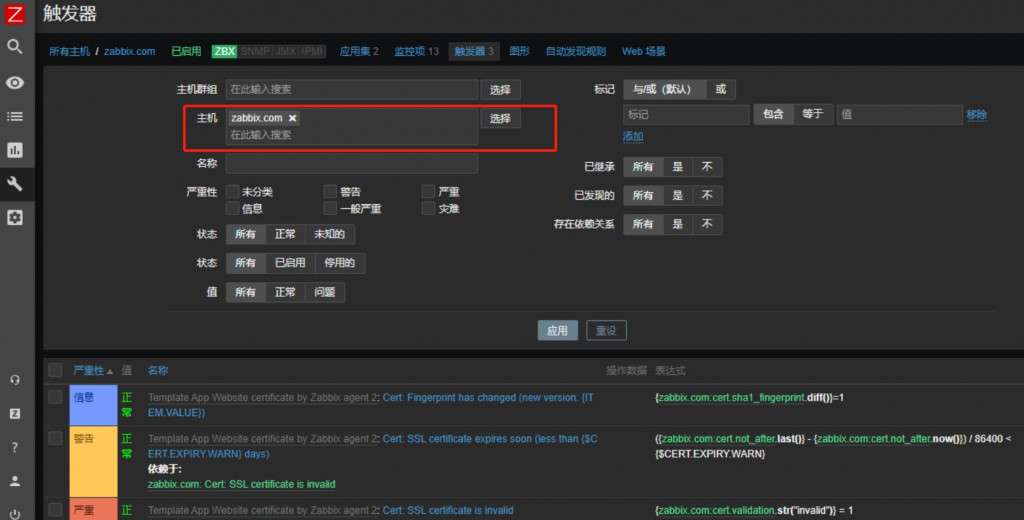Screen dimensions: 1024x520
Task: Open the 应用集 2 tab
Action: click(x=359, y=51)
